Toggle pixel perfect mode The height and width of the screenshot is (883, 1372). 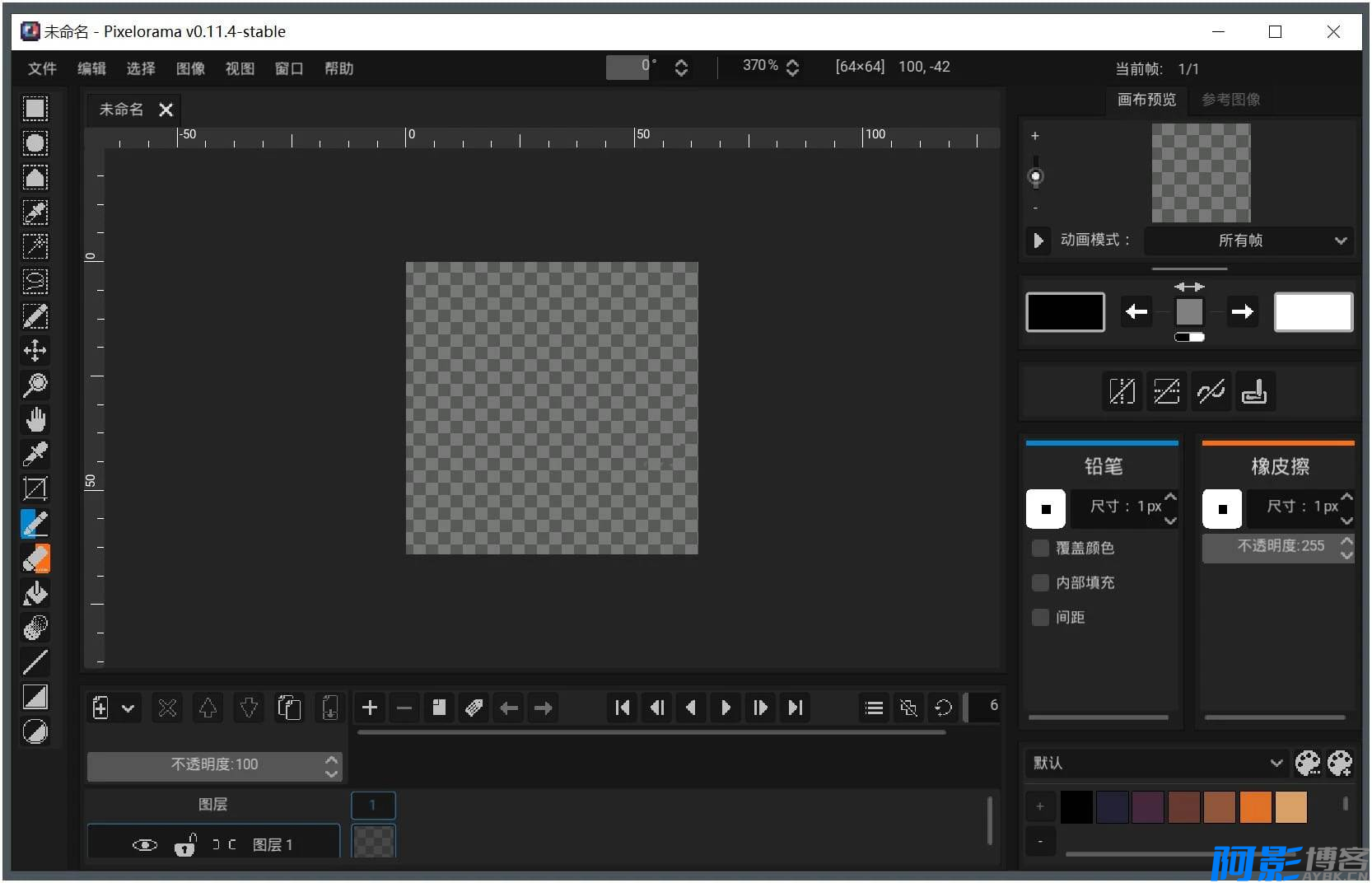pos(1211,391)
